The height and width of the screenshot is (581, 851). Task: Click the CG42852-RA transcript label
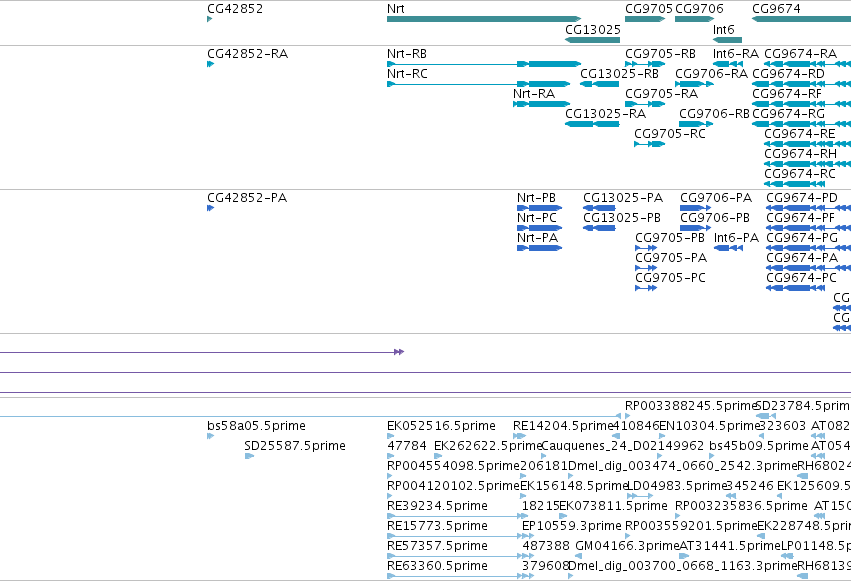point(247,54)
